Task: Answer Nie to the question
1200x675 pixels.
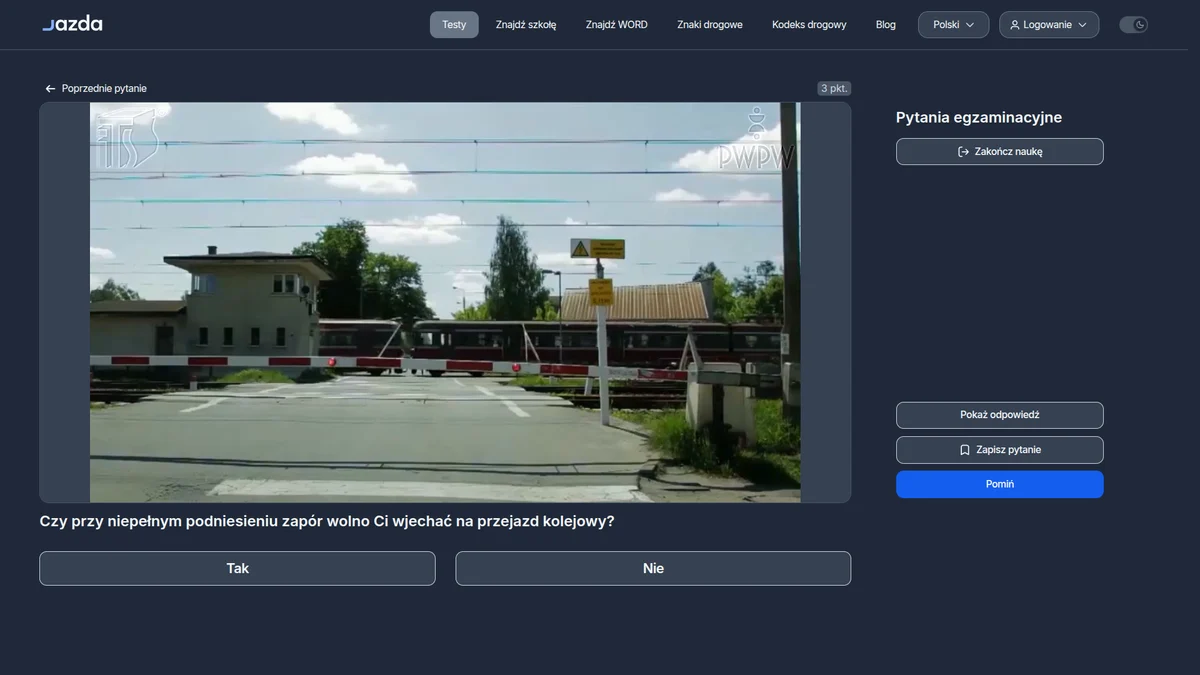Action: click(653, 568)
